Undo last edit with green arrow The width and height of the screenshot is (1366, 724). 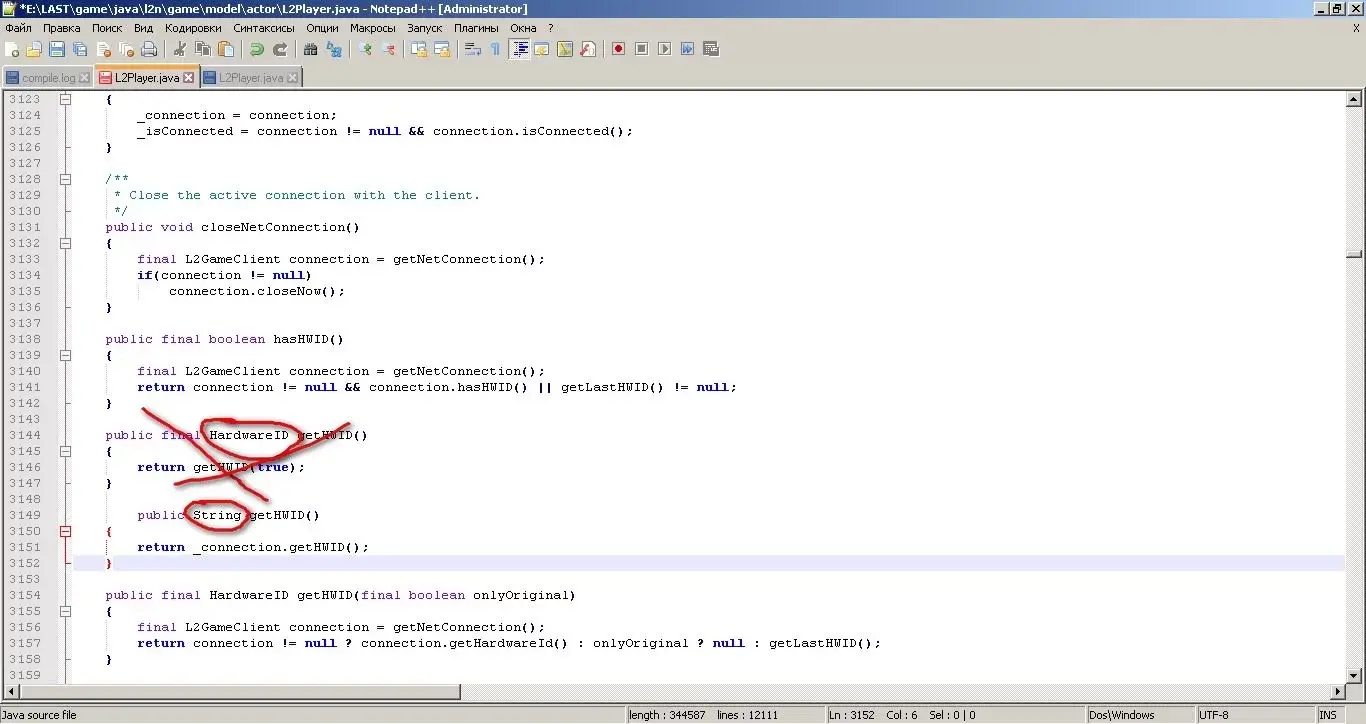(x=257, y=49)
